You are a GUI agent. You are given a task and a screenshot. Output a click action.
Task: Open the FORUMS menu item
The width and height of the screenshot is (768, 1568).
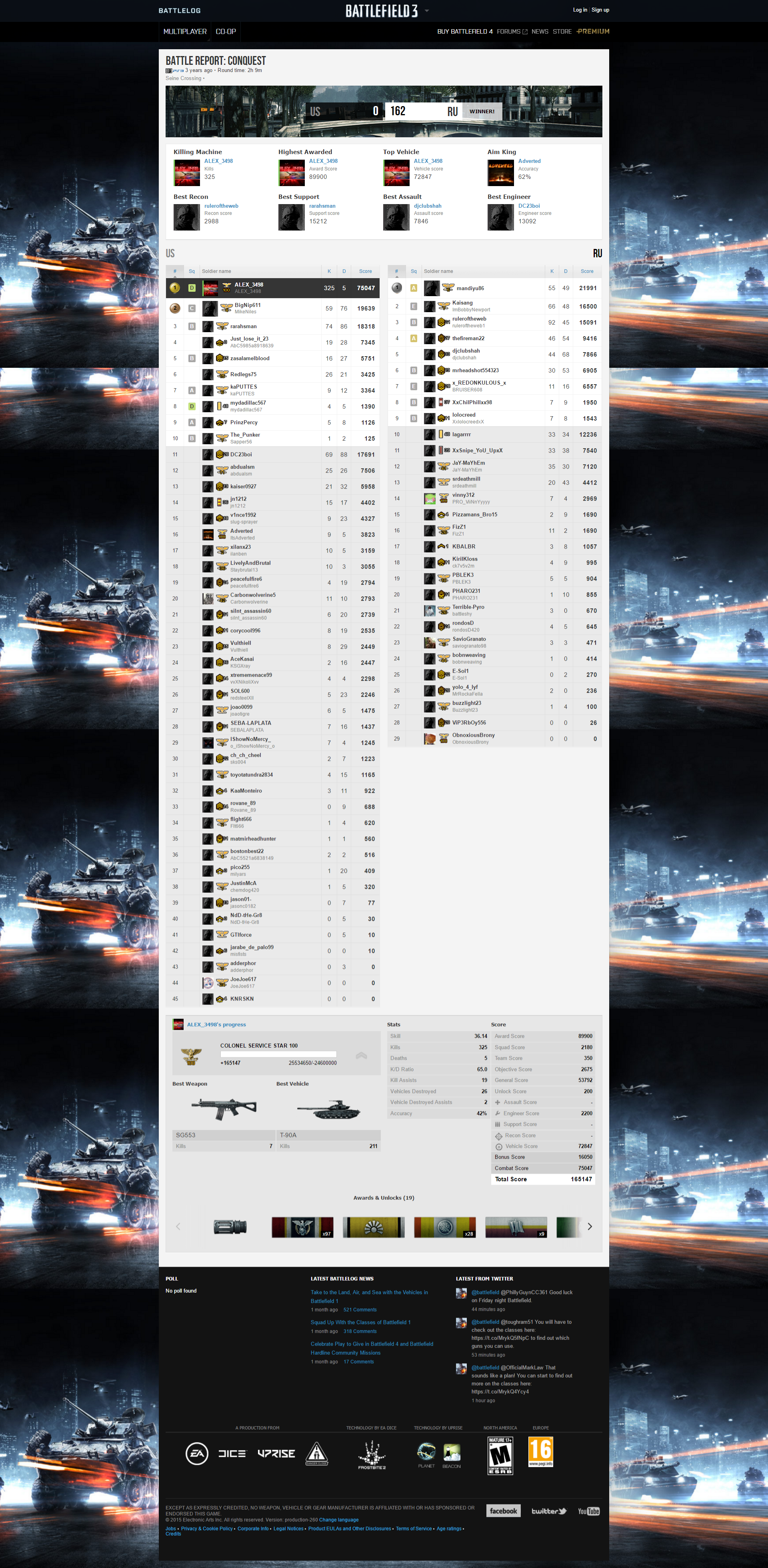pyautogui.click(x=512, y=32)
